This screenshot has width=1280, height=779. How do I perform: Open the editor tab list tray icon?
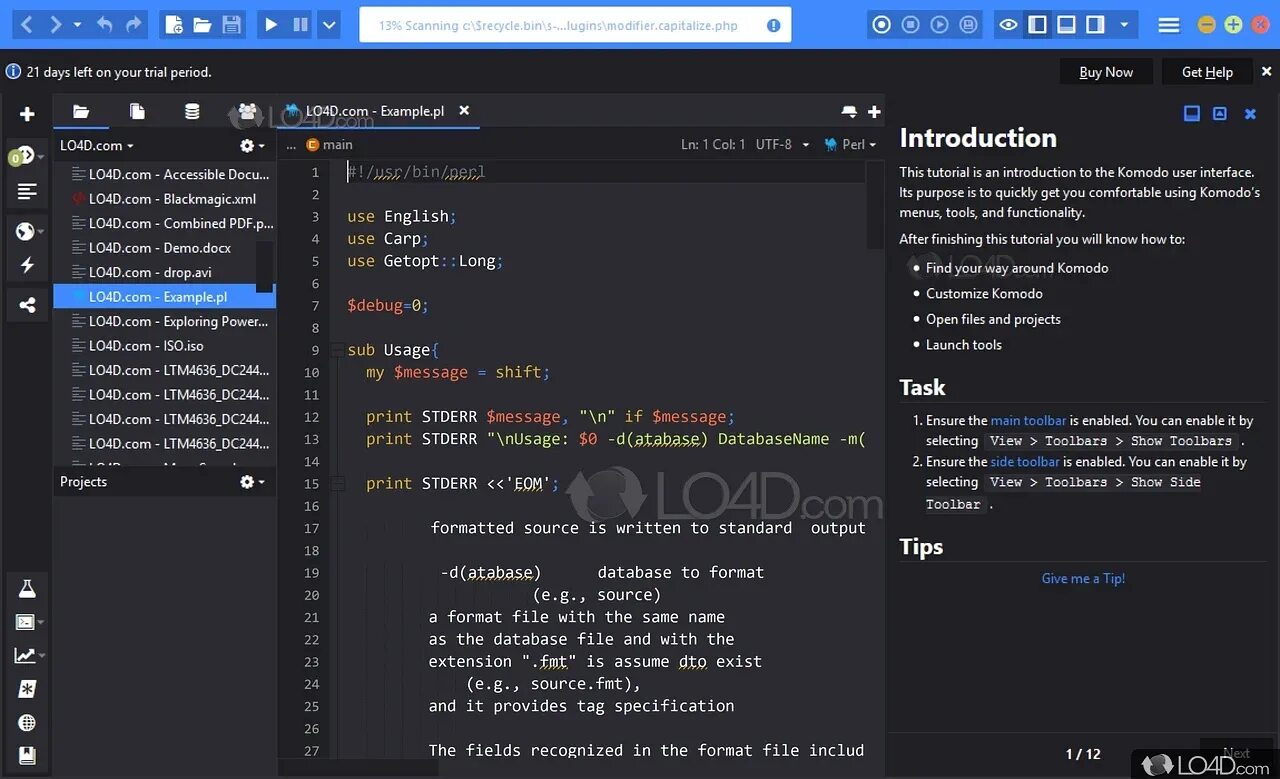coord(849,112)
